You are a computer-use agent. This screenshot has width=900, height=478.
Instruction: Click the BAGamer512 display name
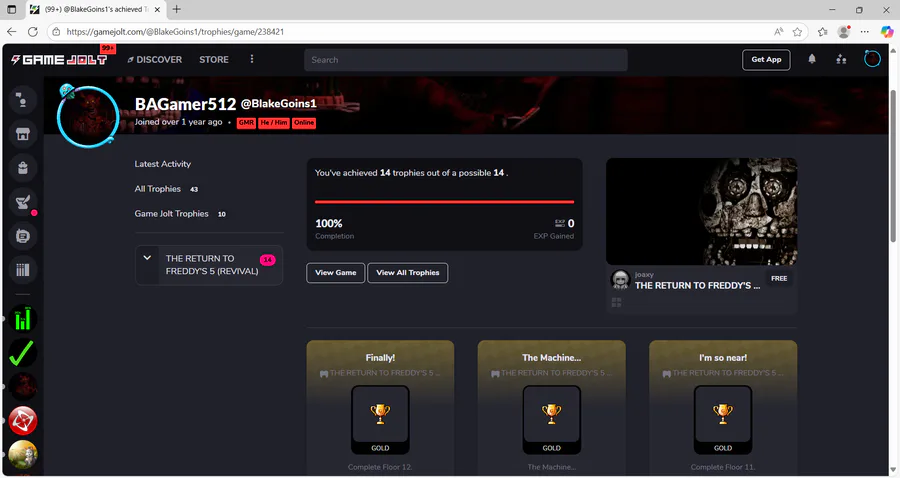pos(185,104)
